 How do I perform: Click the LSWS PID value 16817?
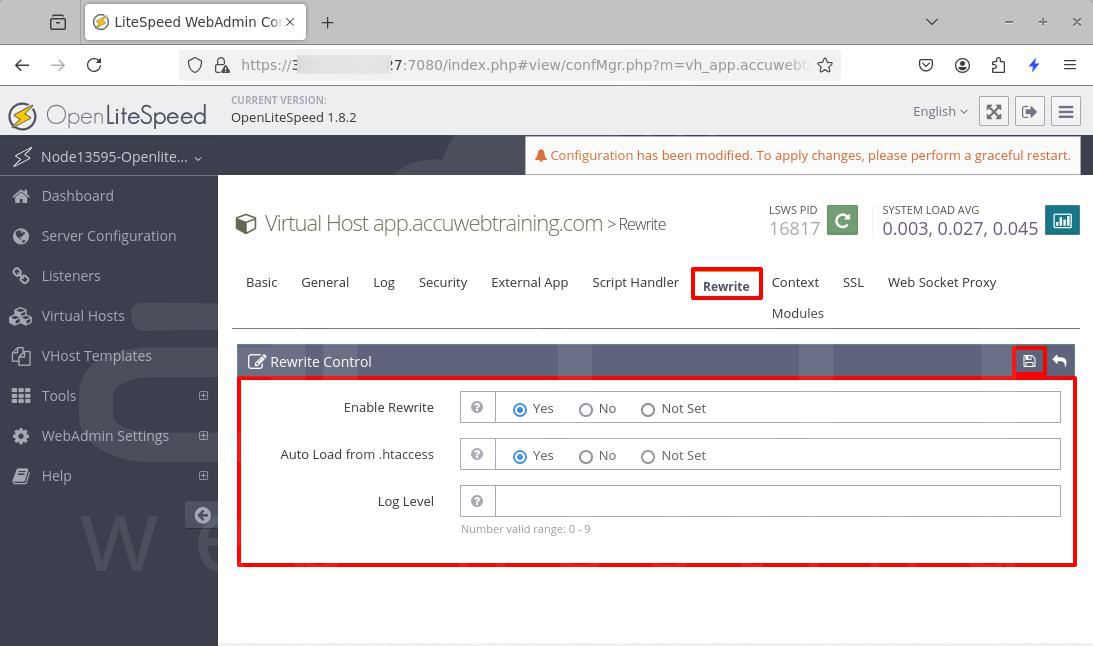(794, 229)
